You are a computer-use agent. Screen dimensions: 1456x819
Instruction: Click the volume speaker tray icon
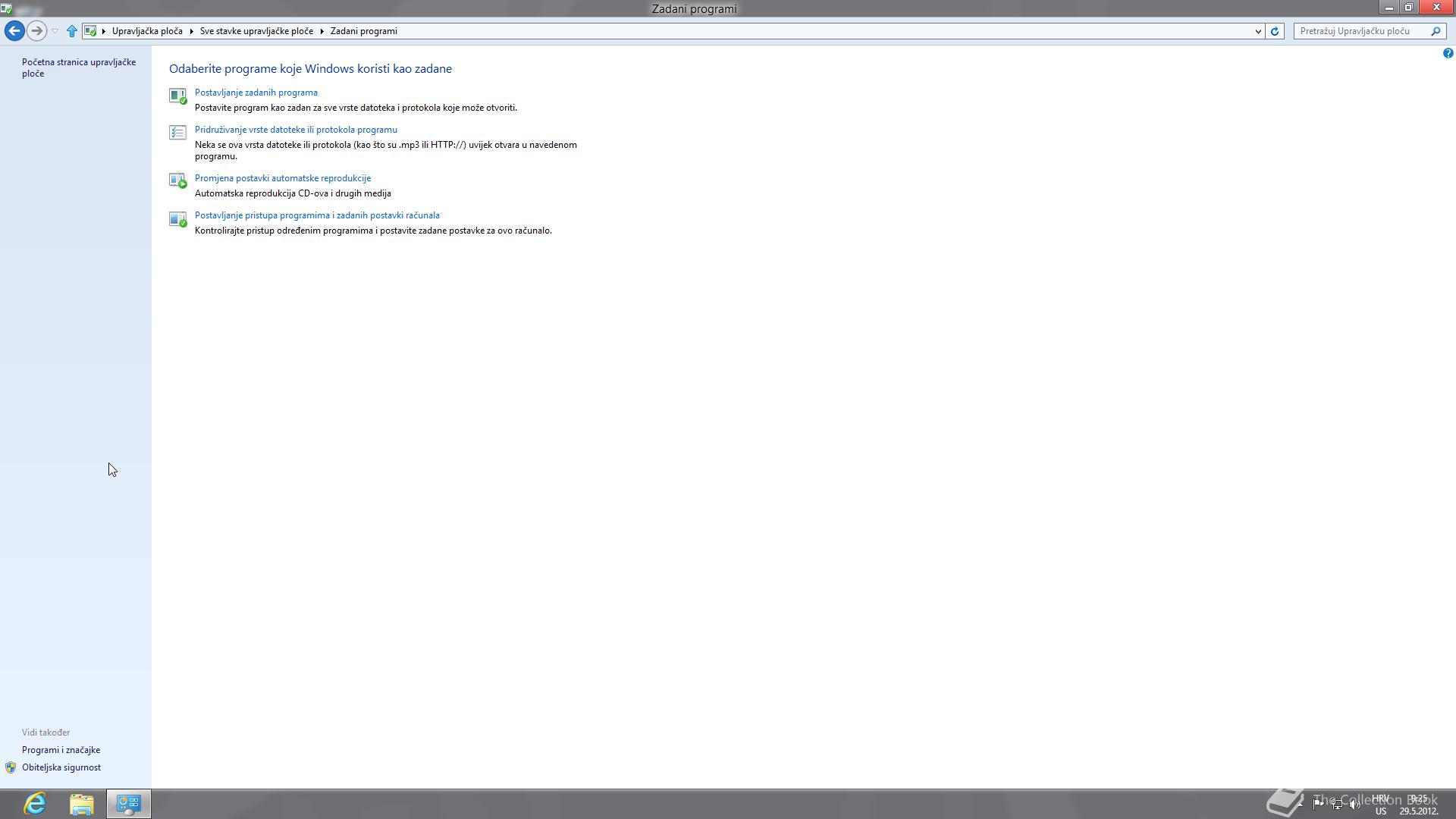[1354, 804]
